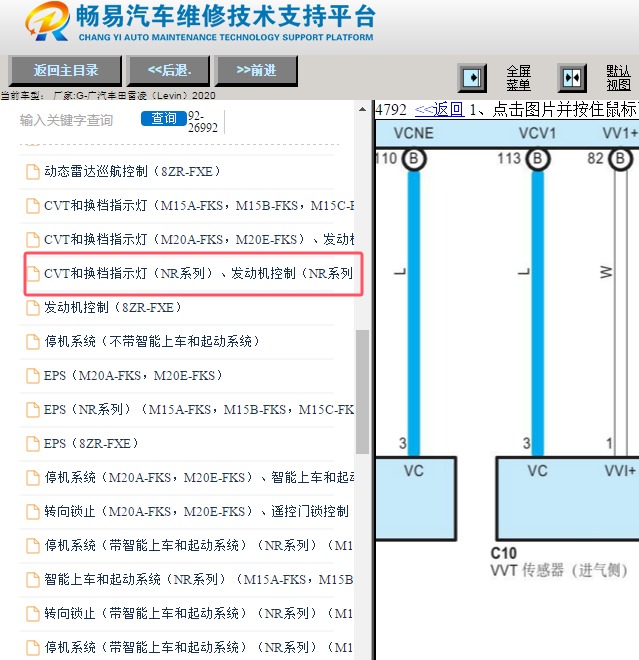Image resolution: width=639 pixels, height=660 pixels.
Task: Open CVT和换档指示灯 M15A-FKS entry
Action: [199, 206]
